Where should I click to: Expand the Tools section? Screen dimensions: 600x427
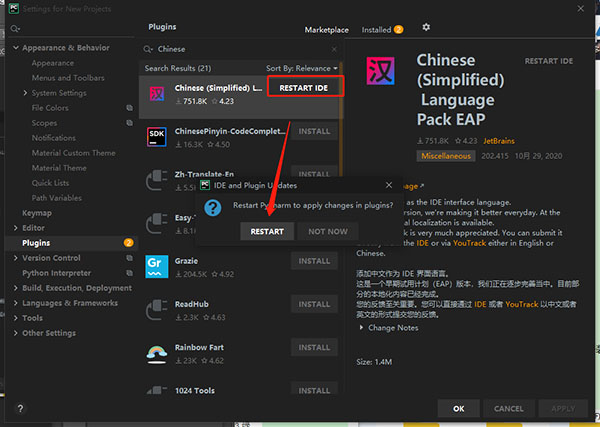click(16, 318)
